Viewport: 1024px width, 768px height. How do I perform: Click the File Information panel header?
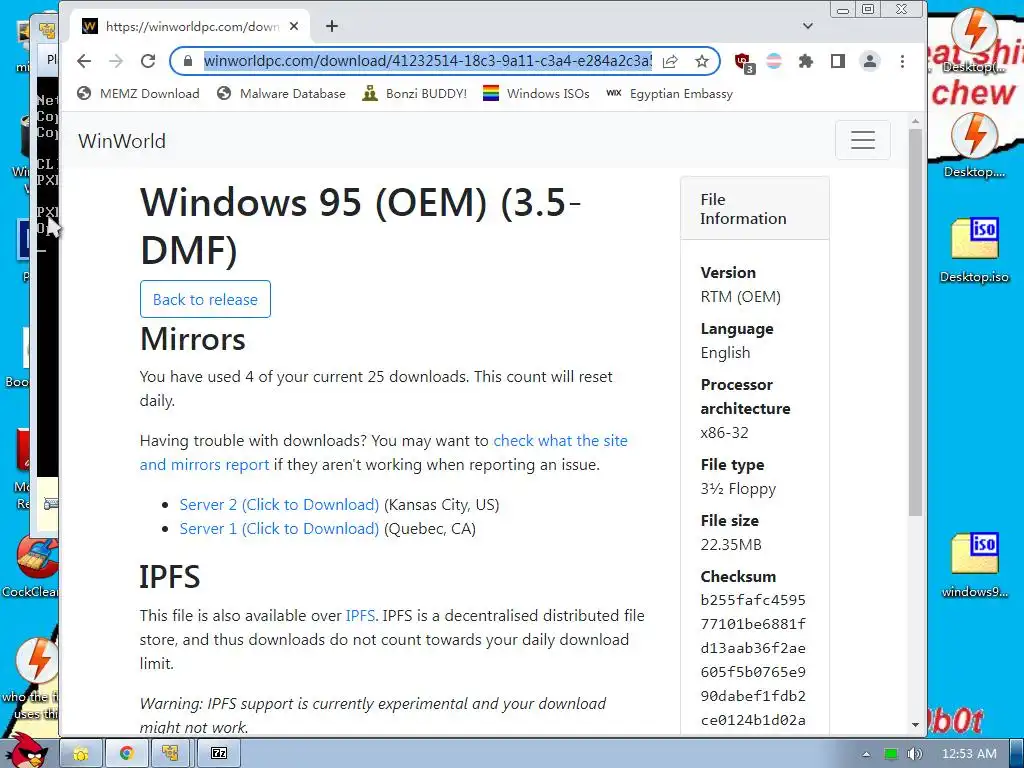pyautogui.click(x=755, y=208)
